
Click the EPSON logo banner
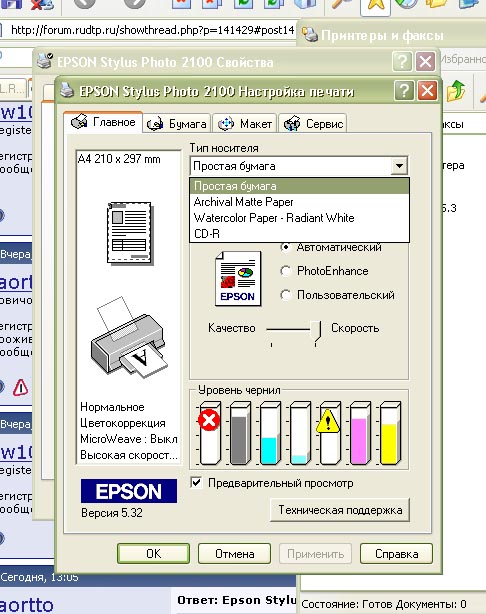129,491
